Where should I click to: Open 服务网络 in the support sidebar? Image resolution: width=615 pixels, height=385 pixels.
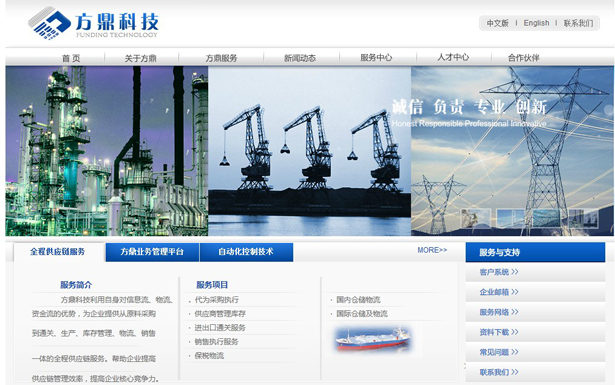(499, 312)
